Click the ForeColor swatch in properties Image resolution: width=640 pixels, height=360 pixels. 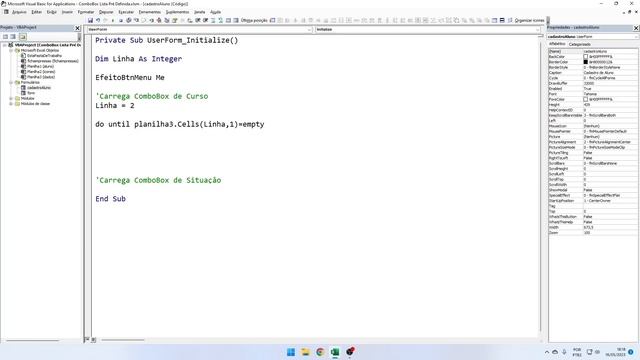586,99
